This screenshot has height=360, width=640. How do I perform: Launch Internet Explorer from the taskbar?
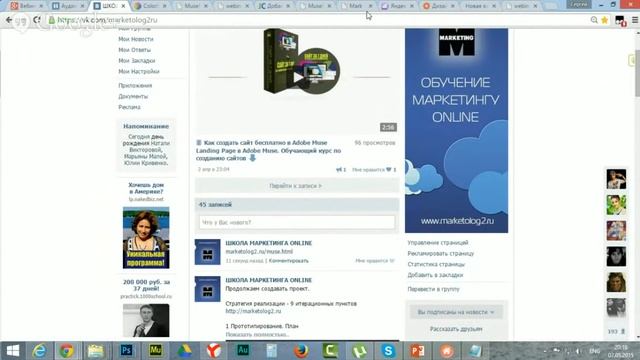[39, 351]
